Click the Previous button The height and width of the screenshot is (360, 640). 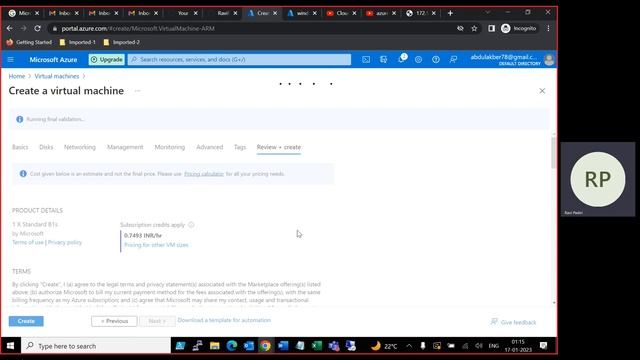pos(114,321)
